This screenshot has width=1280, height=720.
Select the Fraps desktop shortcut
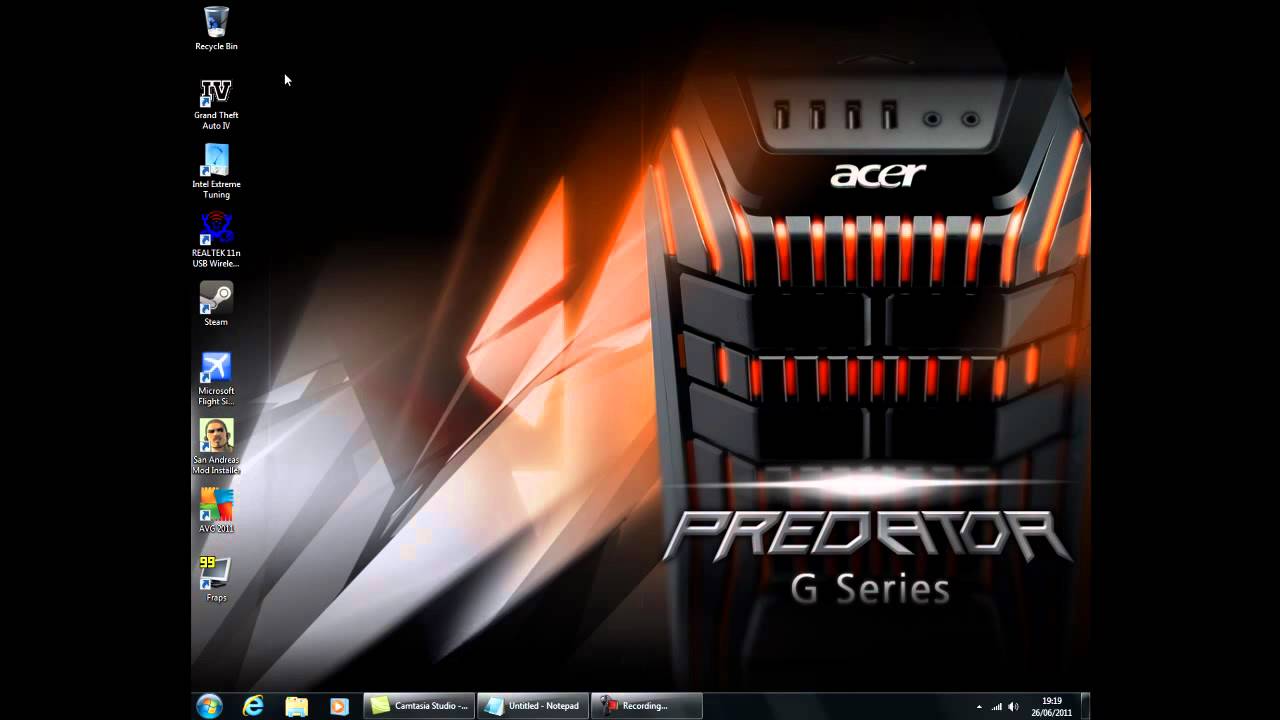coord(216,579)
